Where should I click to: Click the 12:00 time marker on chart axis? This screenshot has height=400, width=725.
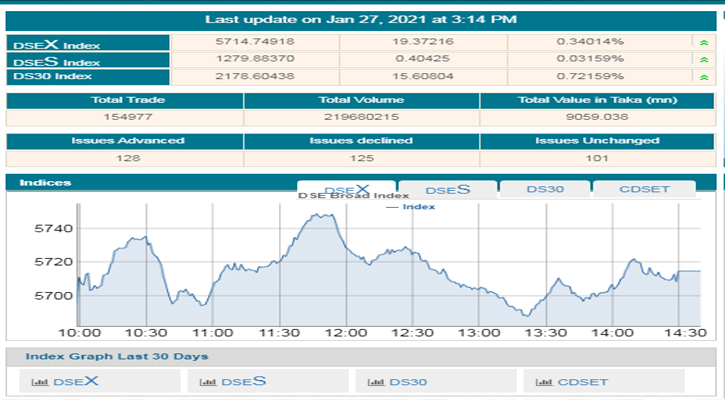(x=344, y=332)
